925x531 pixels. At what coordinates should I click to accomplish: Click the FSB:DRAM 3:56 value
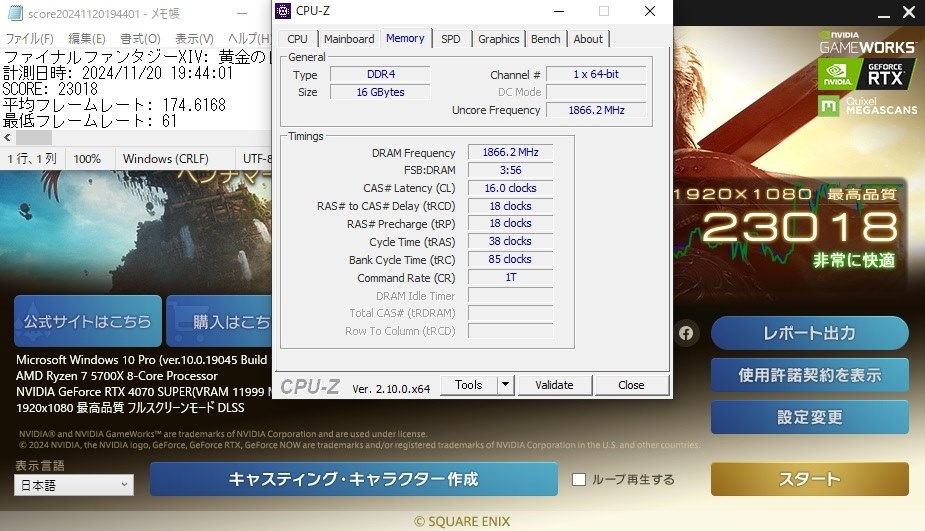coord(510,170)
